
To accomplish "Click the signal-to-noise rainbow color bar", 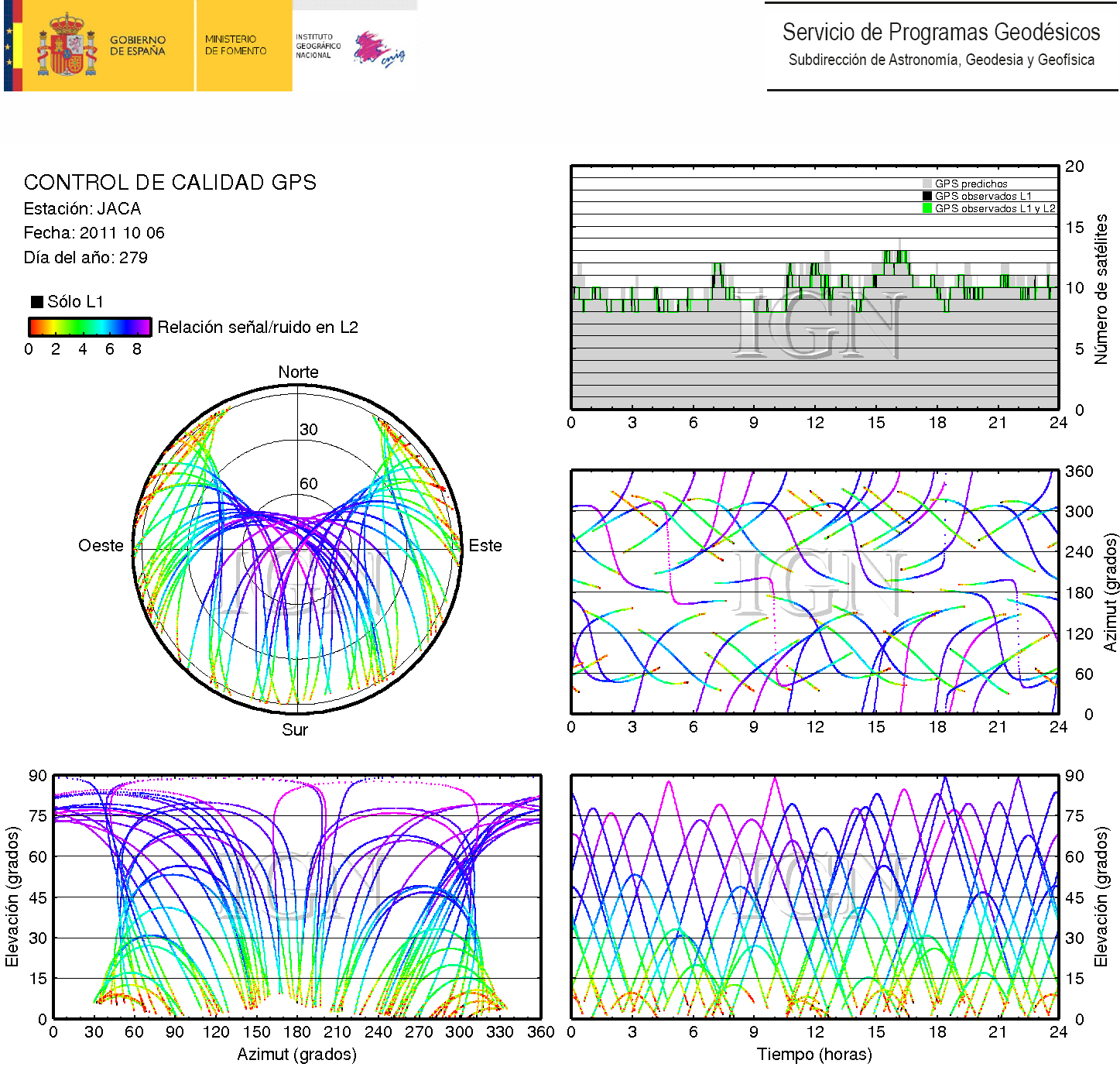I will pyautogui.click(x=89, y=327).
